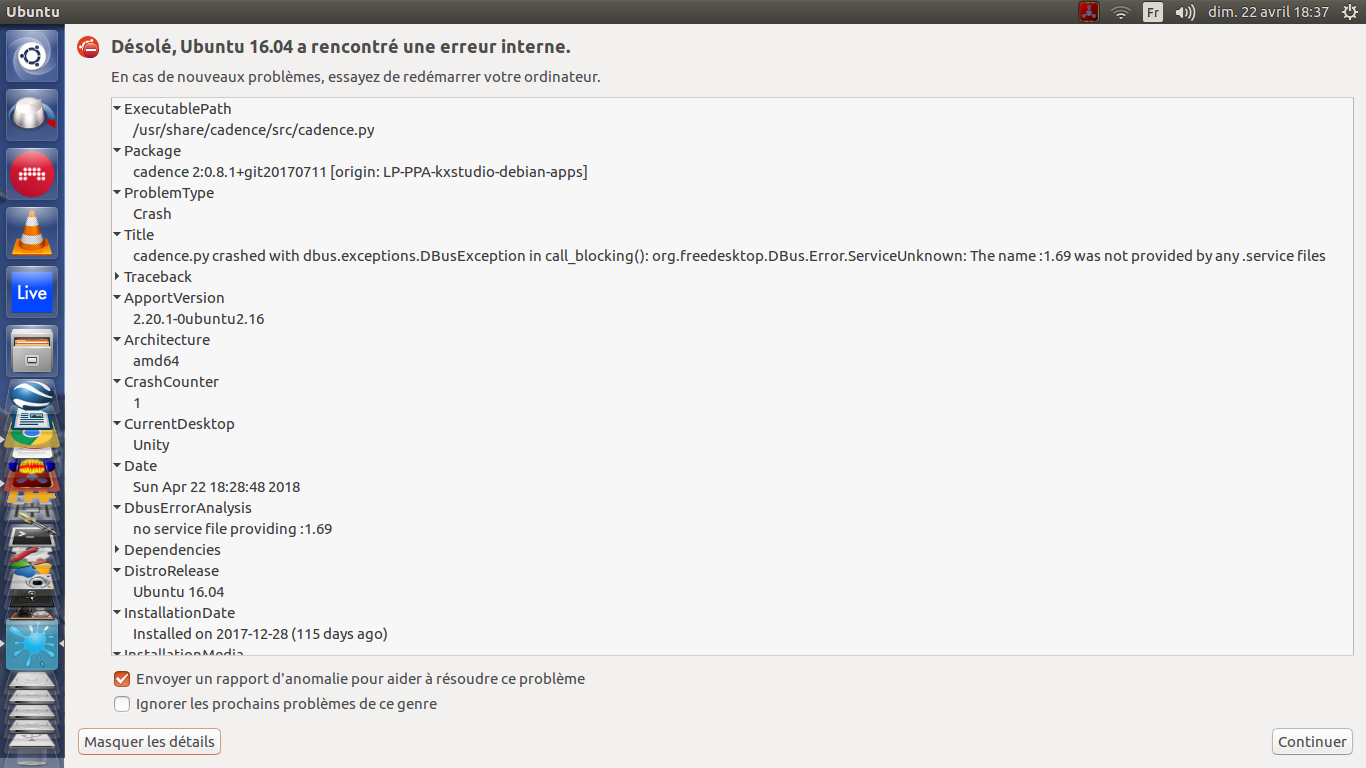Screen dimensions: 1366x768
Task: Uncheck the send anomaly report checkbox
Action: (x=122, y=679)
